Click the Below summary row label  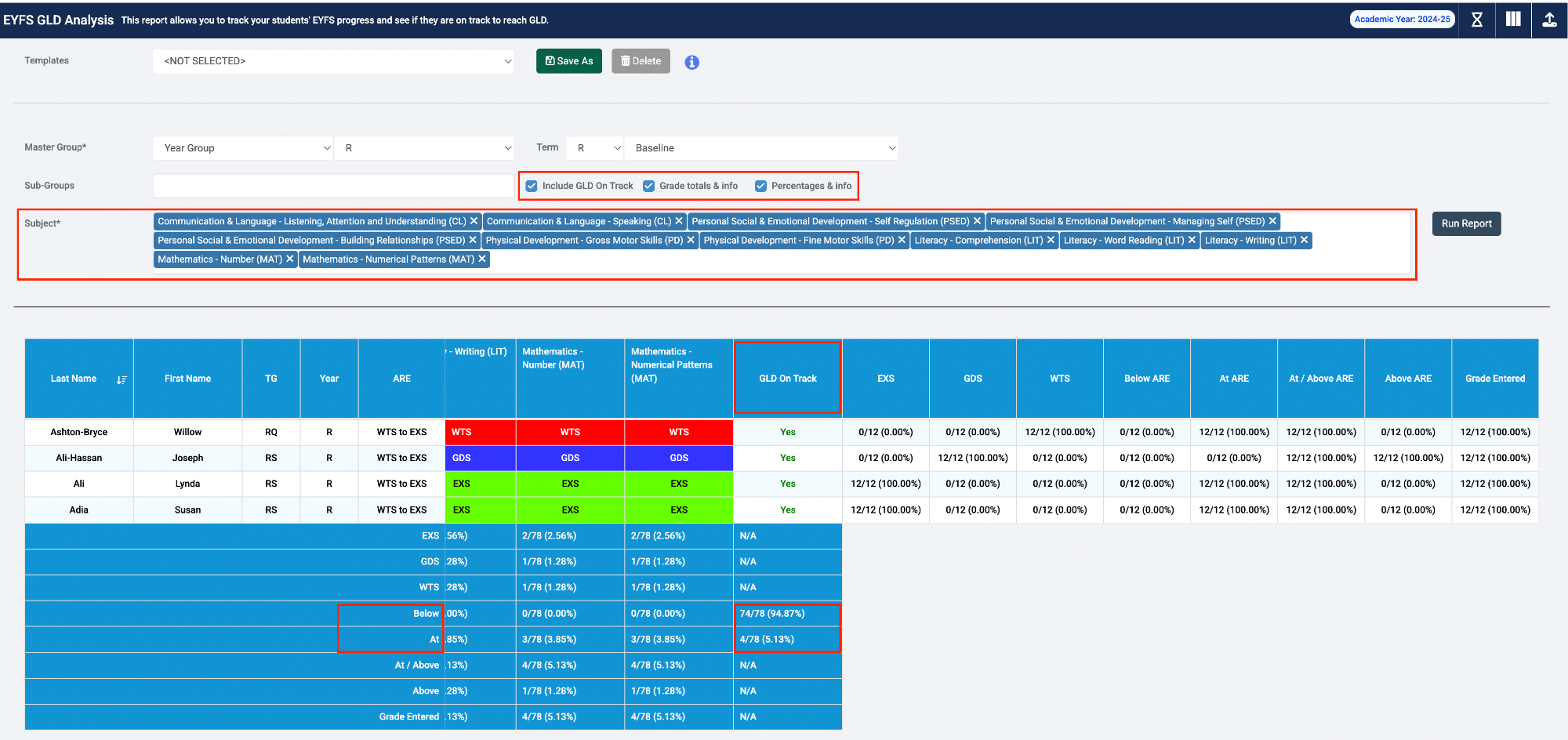(x=426, y=614)
